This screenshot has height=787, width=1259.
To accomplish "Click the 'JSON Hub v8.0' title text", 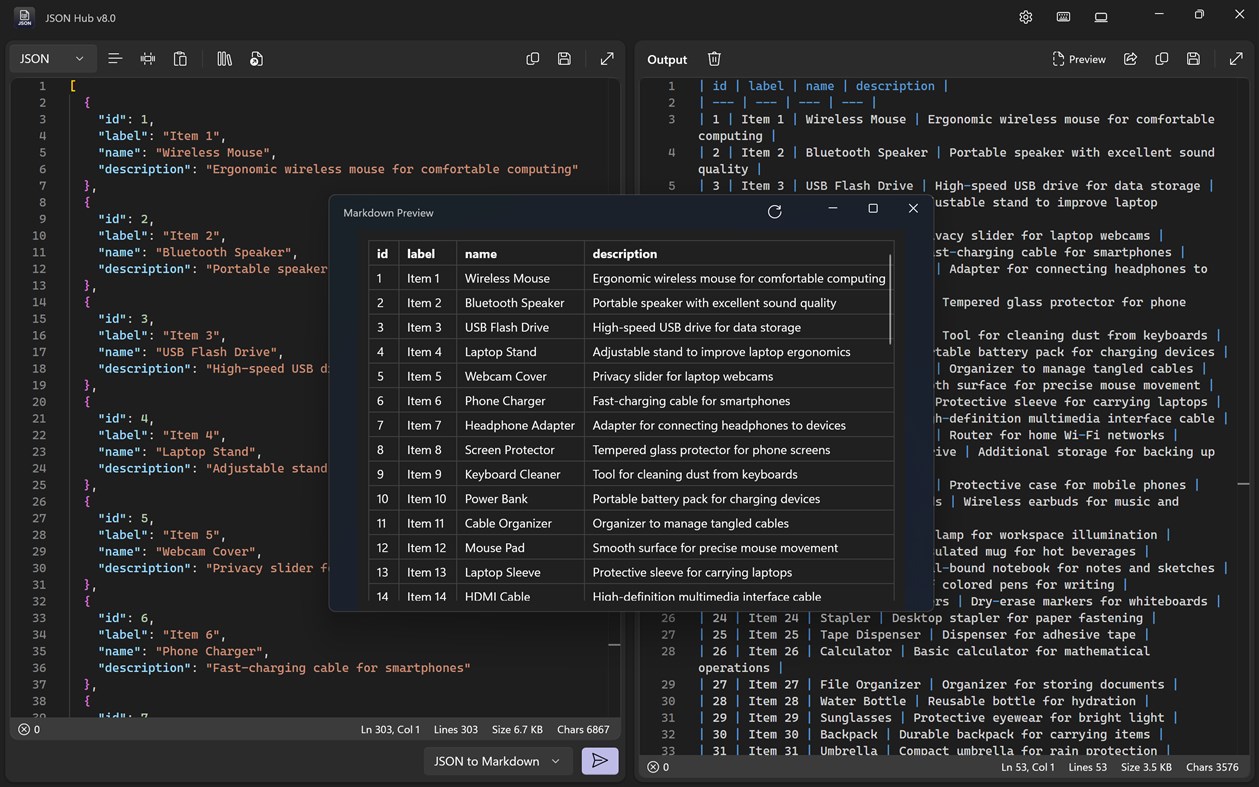I will coord(80,18).
